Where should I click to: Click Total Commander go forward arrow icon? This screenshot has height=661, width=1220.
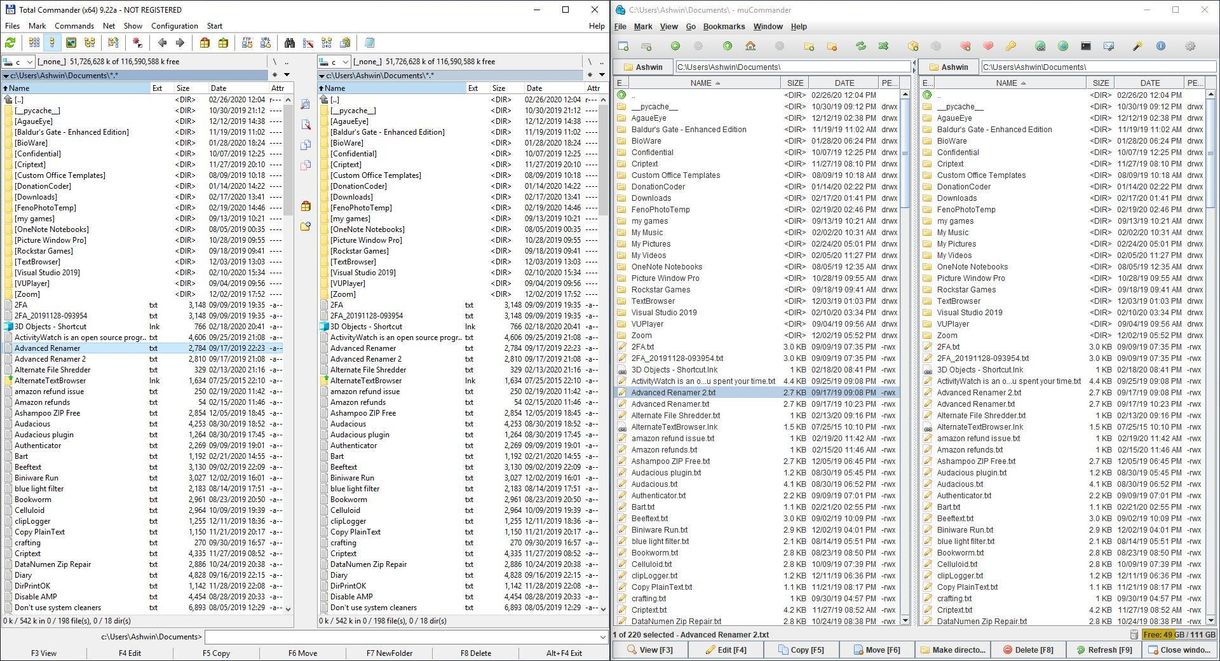180,43
